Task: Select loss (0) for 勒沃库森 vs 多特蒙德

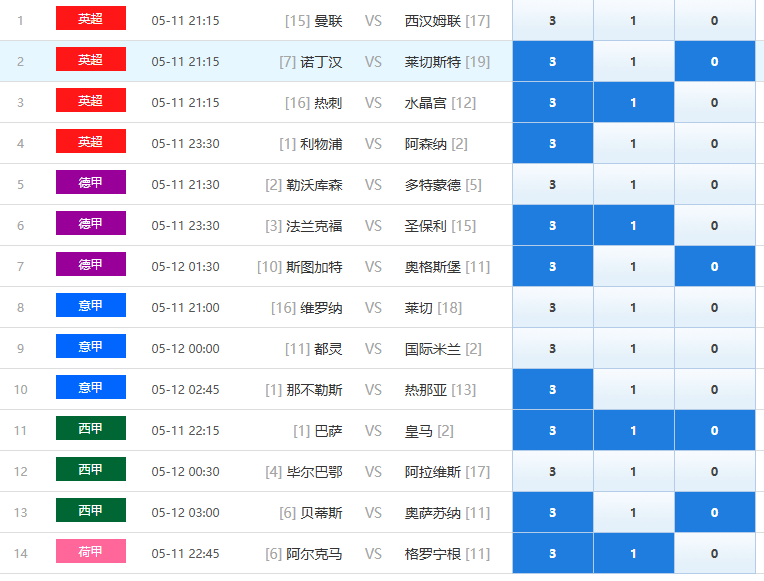Action: coord(715,184)
